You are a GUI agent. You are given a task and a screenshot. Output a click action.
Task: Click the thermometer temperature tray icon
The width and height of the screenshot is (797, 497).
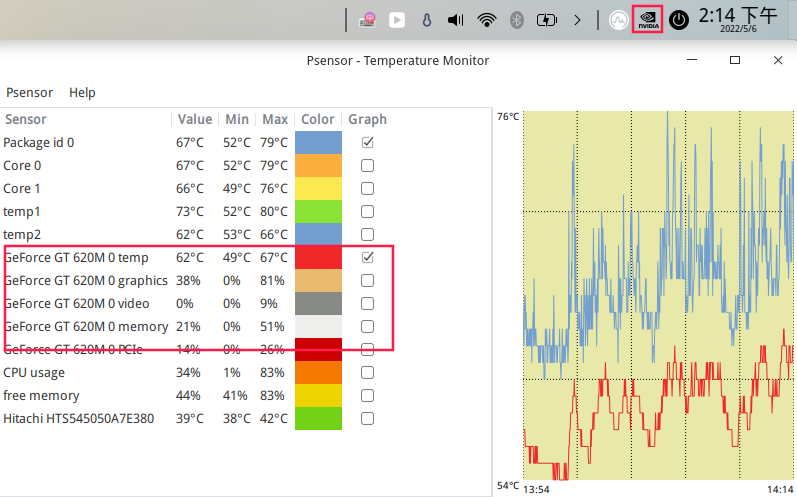click(426, 19)
